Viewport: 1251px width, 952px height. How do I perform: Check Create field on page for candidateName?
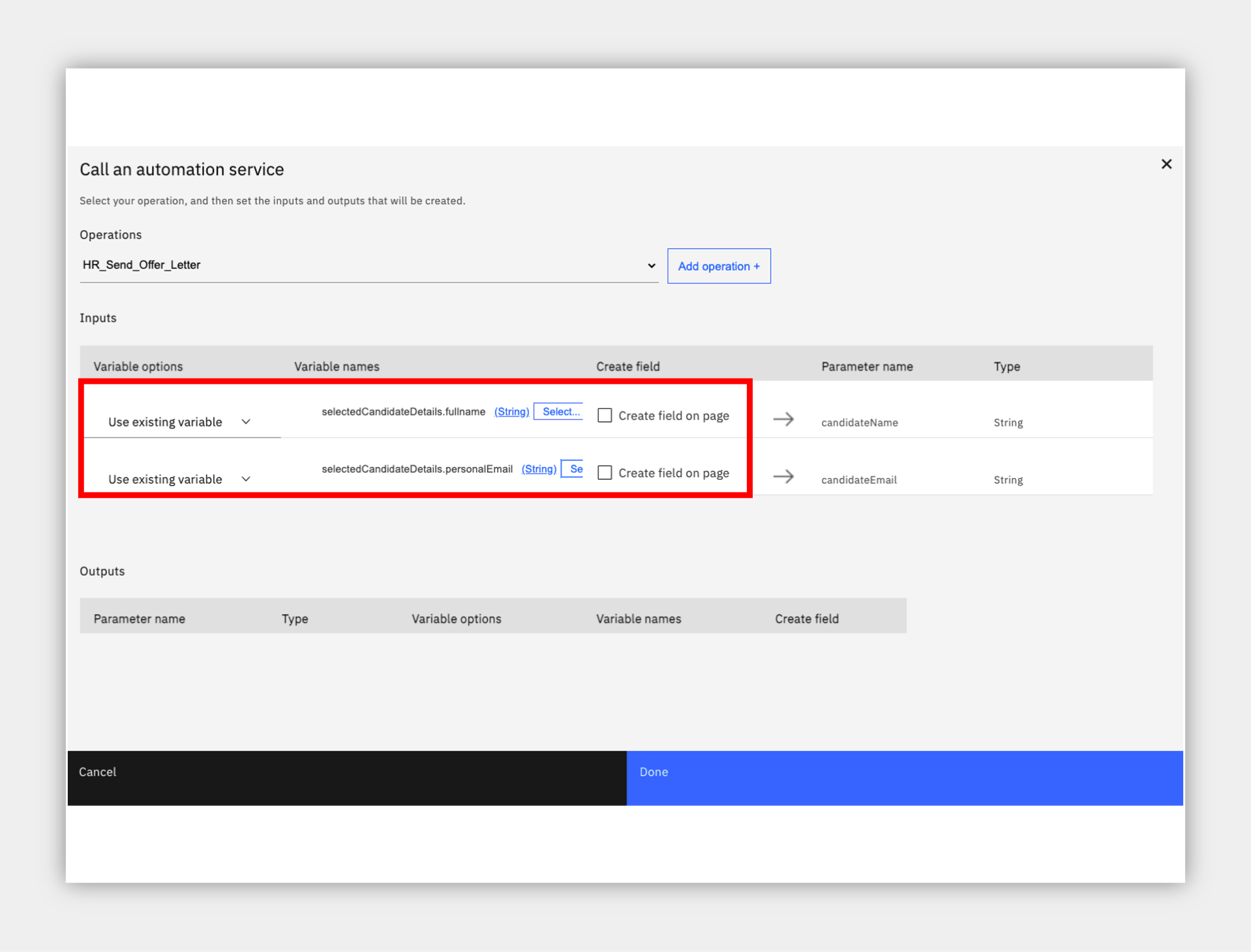click(605, 415)
